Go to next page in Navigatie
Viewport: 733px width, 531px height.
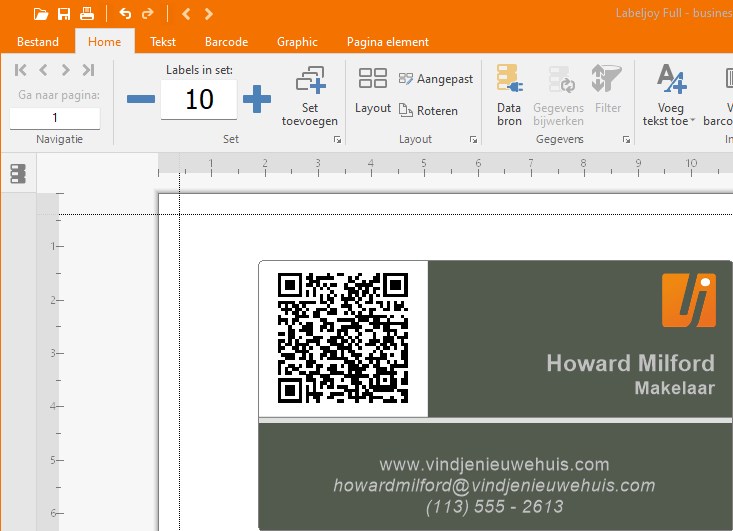click(x=65, y=70)
